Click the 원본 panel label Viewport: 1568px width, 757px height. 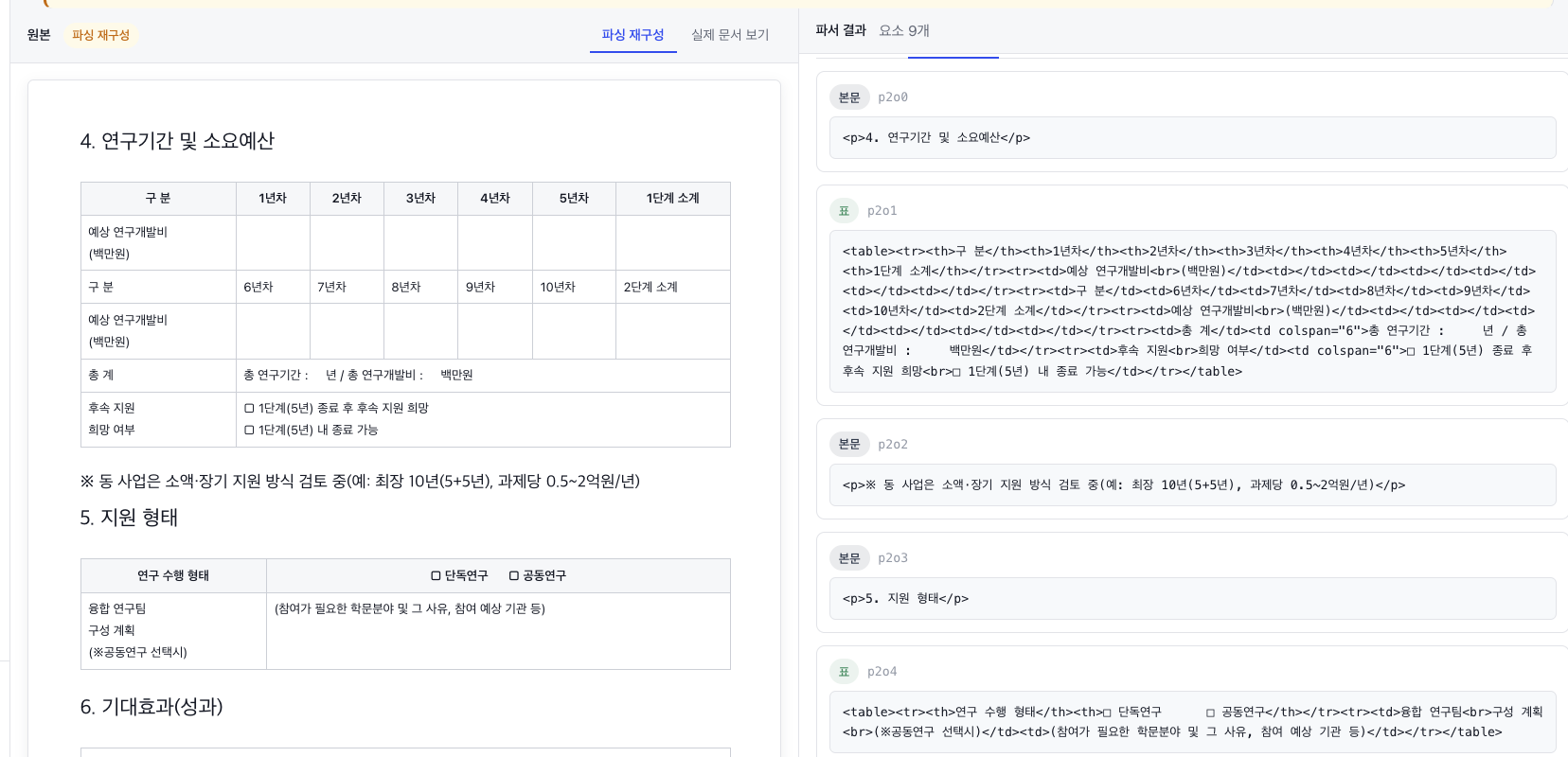coord(39,35)
